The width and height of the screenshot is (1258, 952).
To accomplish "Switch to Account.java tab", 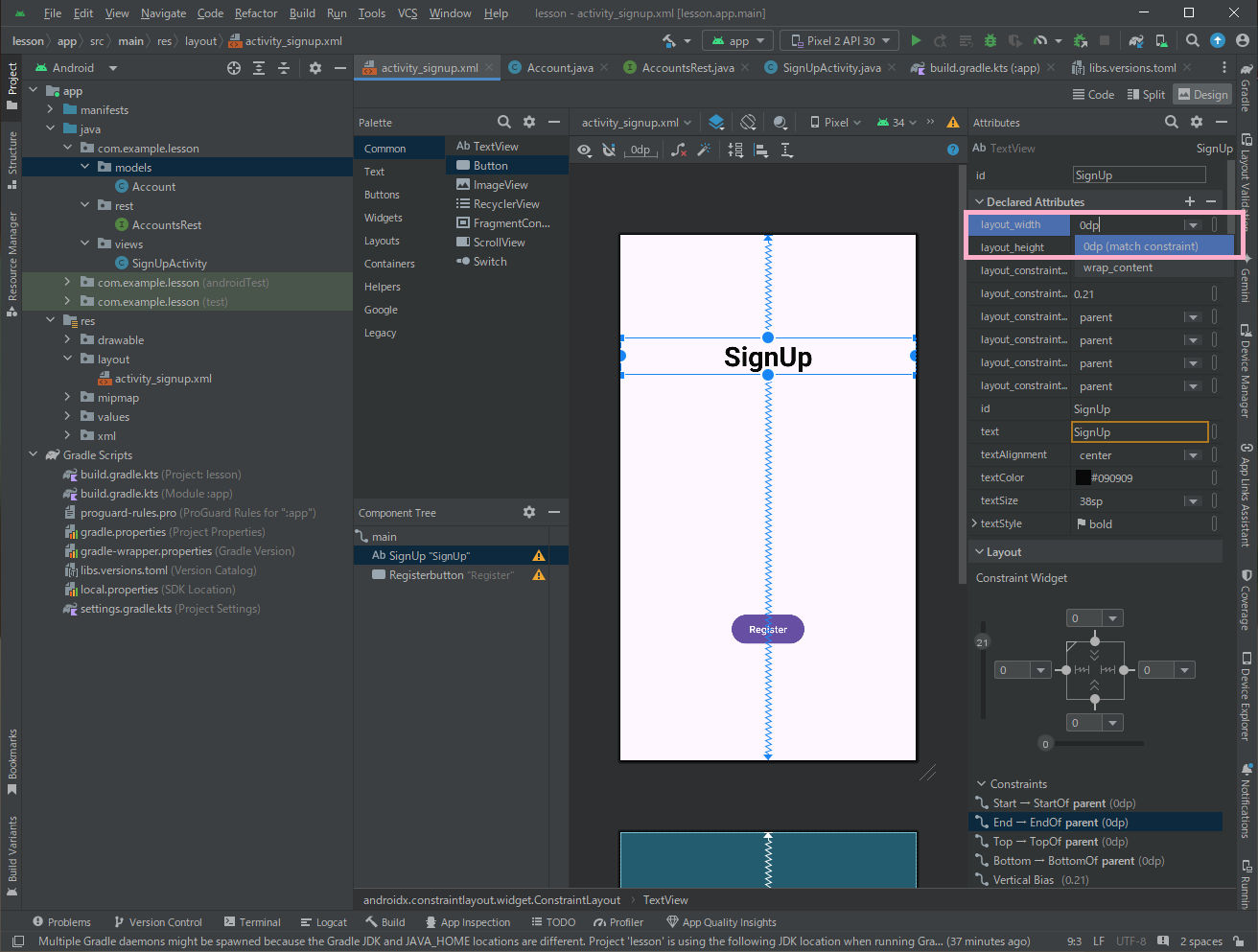I will [x=560, y=68].
